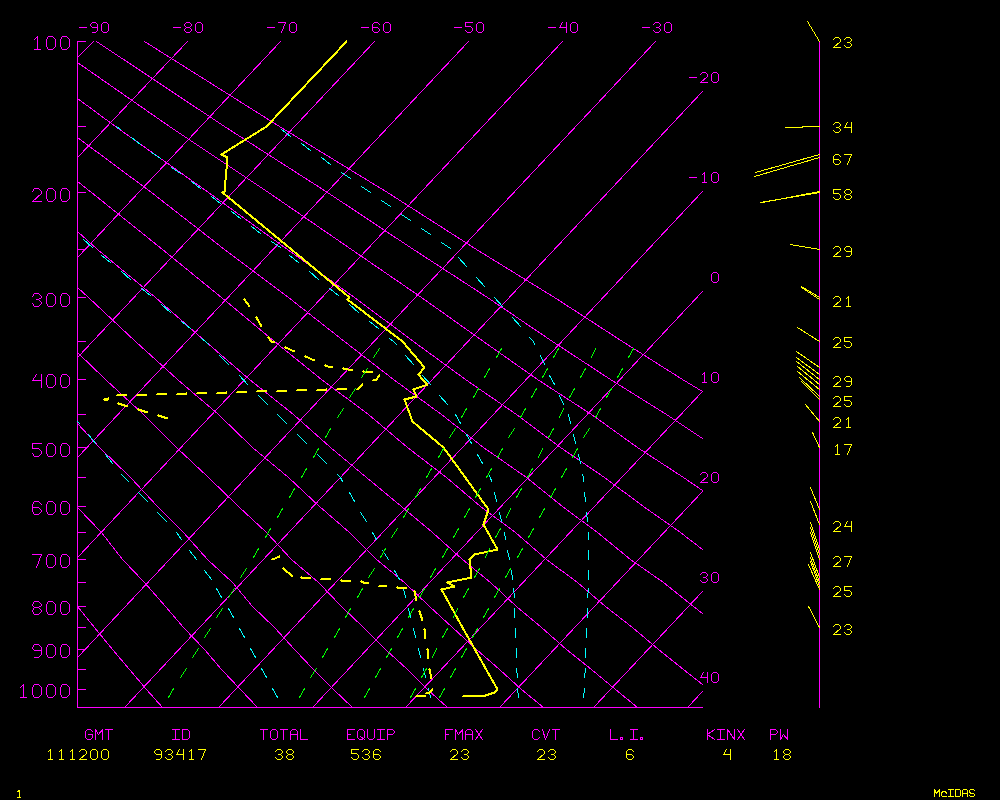1000x800 pixels.
Task: Click the 1000 pressure level label
Action: click(x=45, y=691)
